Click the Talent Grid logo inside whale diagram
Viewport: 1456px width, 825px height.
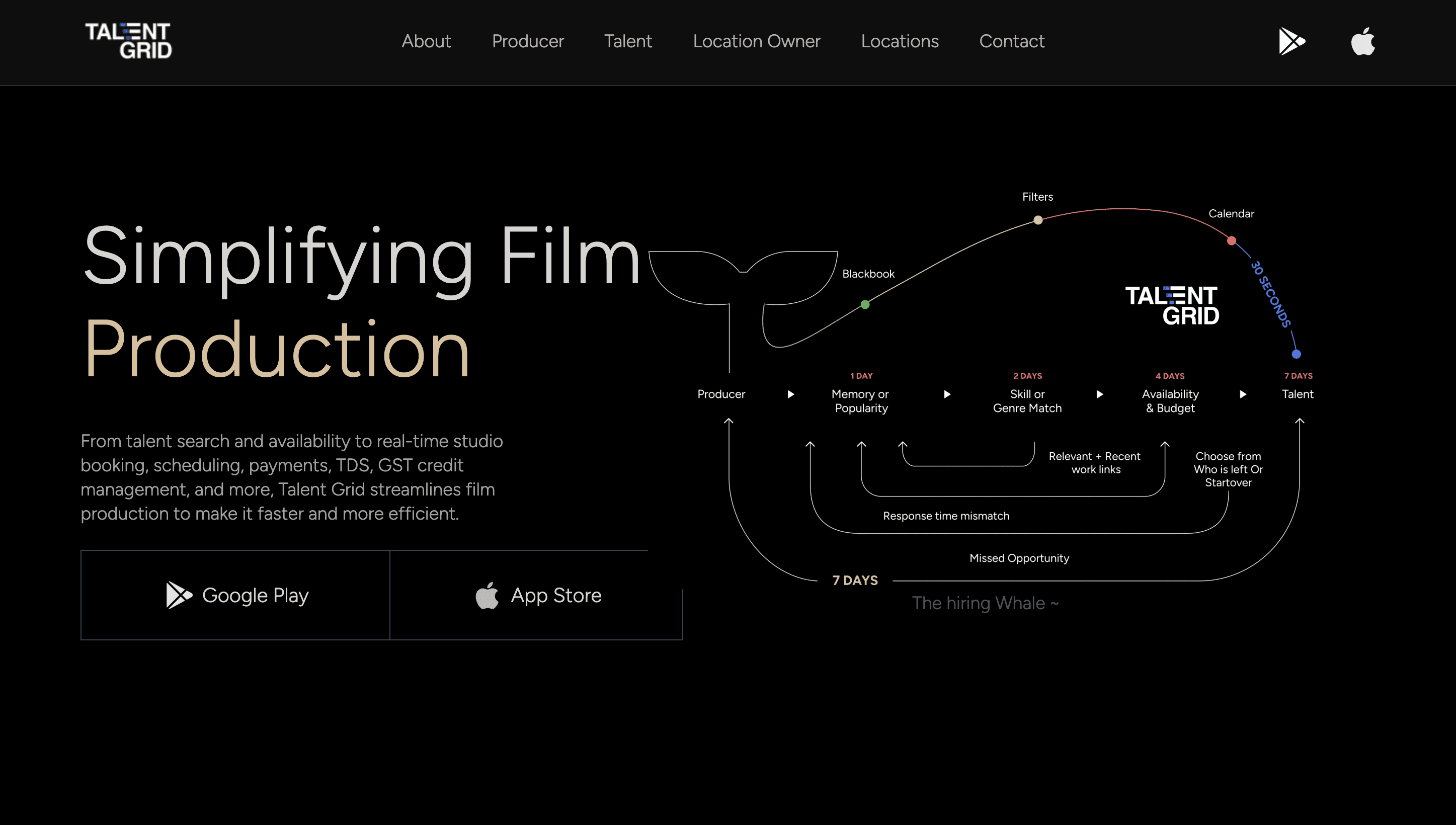point(1172,305)
